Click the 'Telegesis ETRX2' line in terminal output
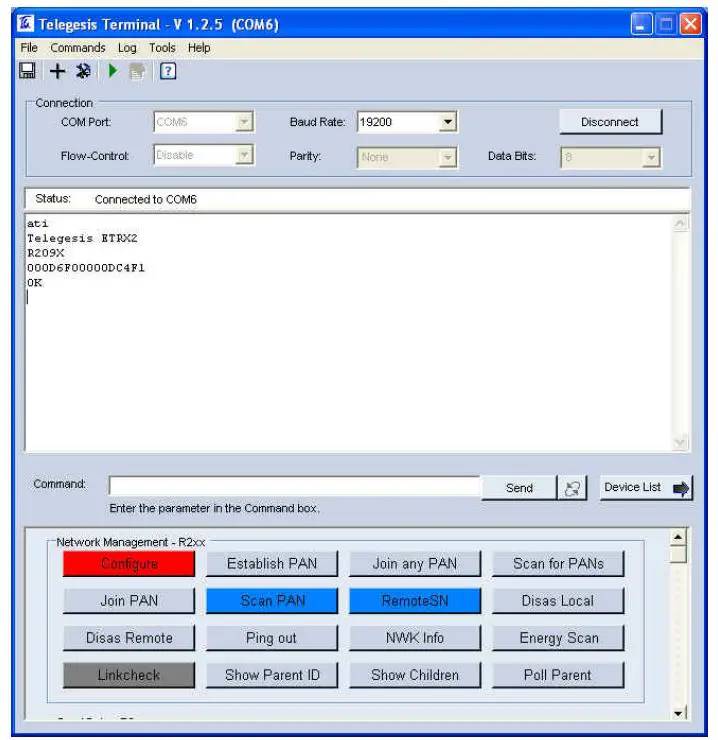Viewport: 718px width, 740px height. pyautogui.click(x=82, y=238)
